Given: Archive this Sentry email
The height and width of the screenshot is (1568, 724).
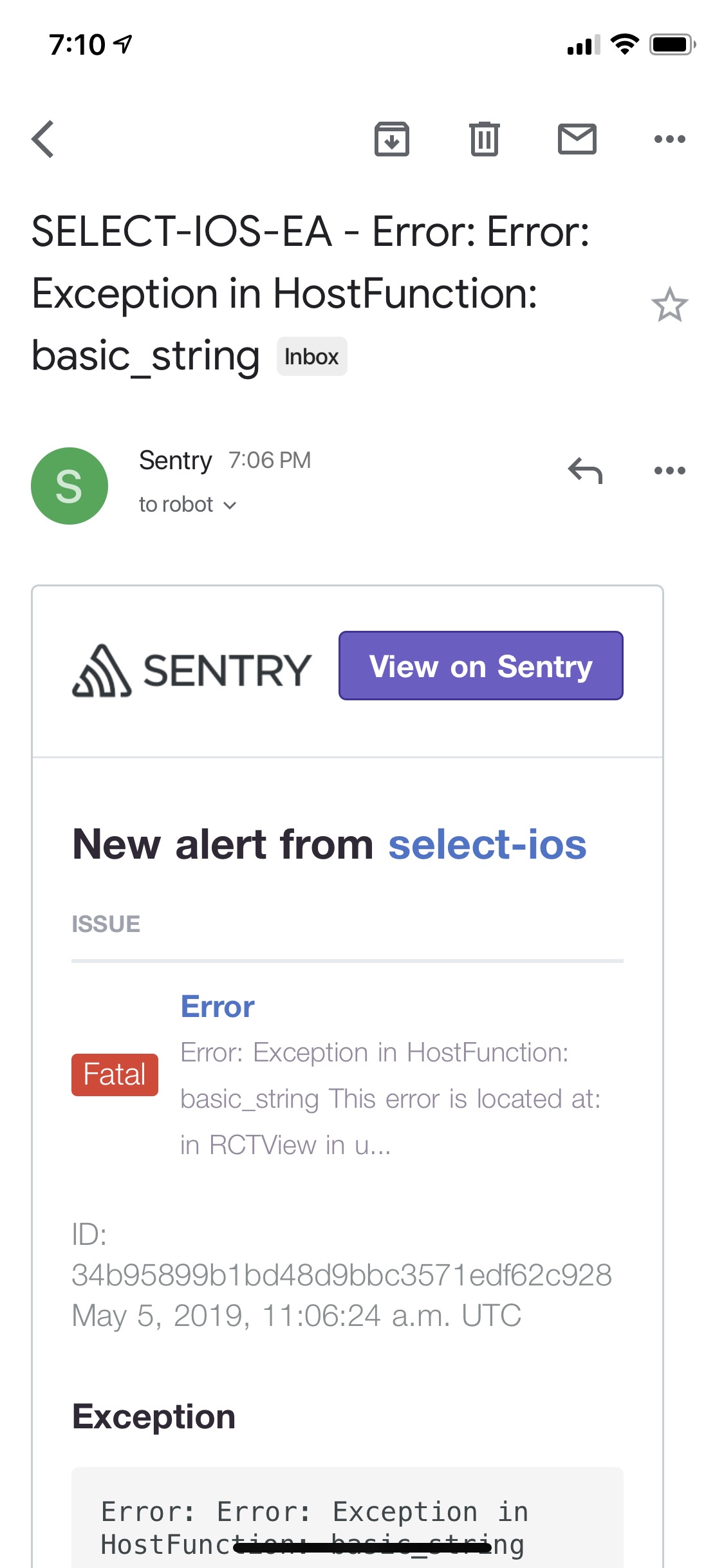Looking at the screenshot, I should [392, 139].
